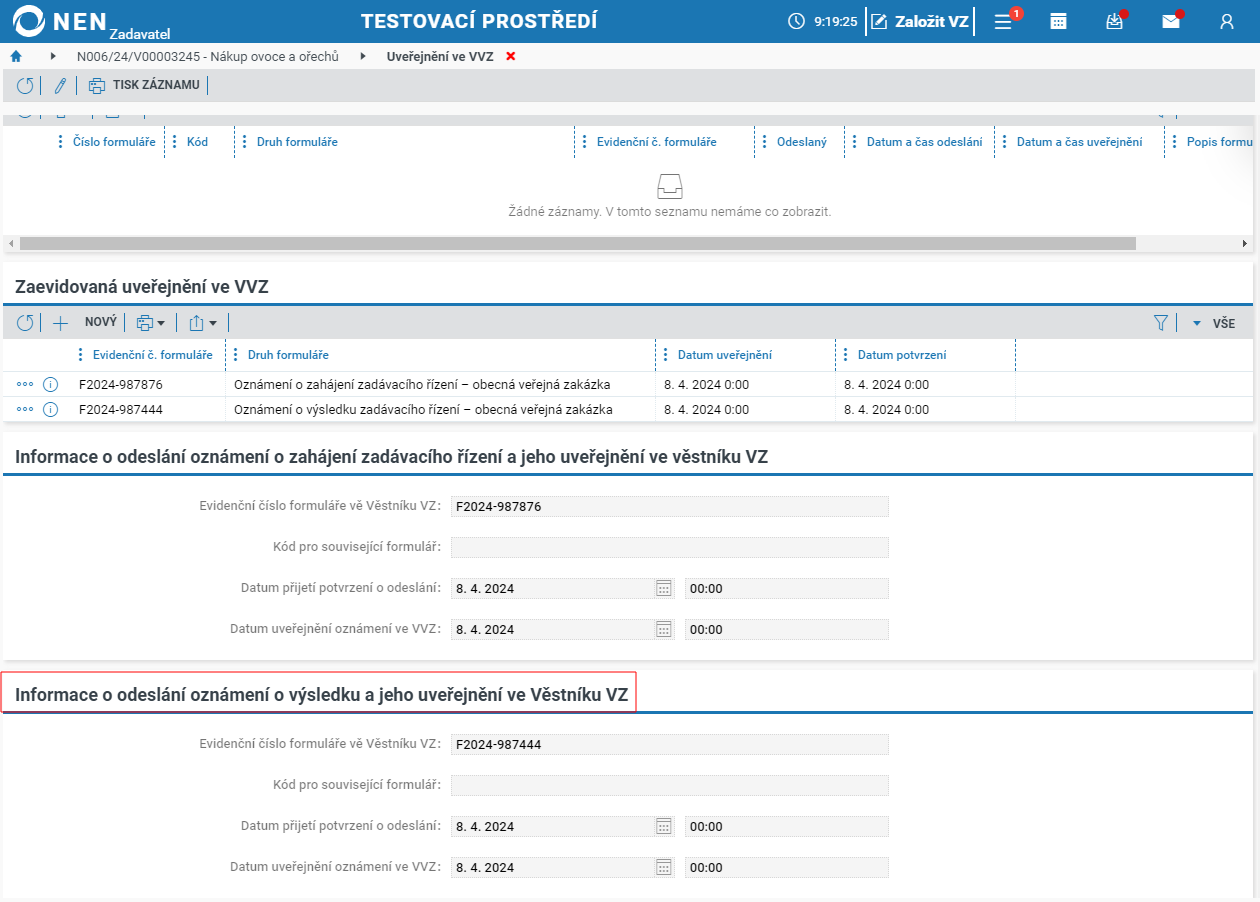The height and width of the screenshot is (902, 1260).
Task: Open the hamburger menu with notification badge
Action: 1004,21
